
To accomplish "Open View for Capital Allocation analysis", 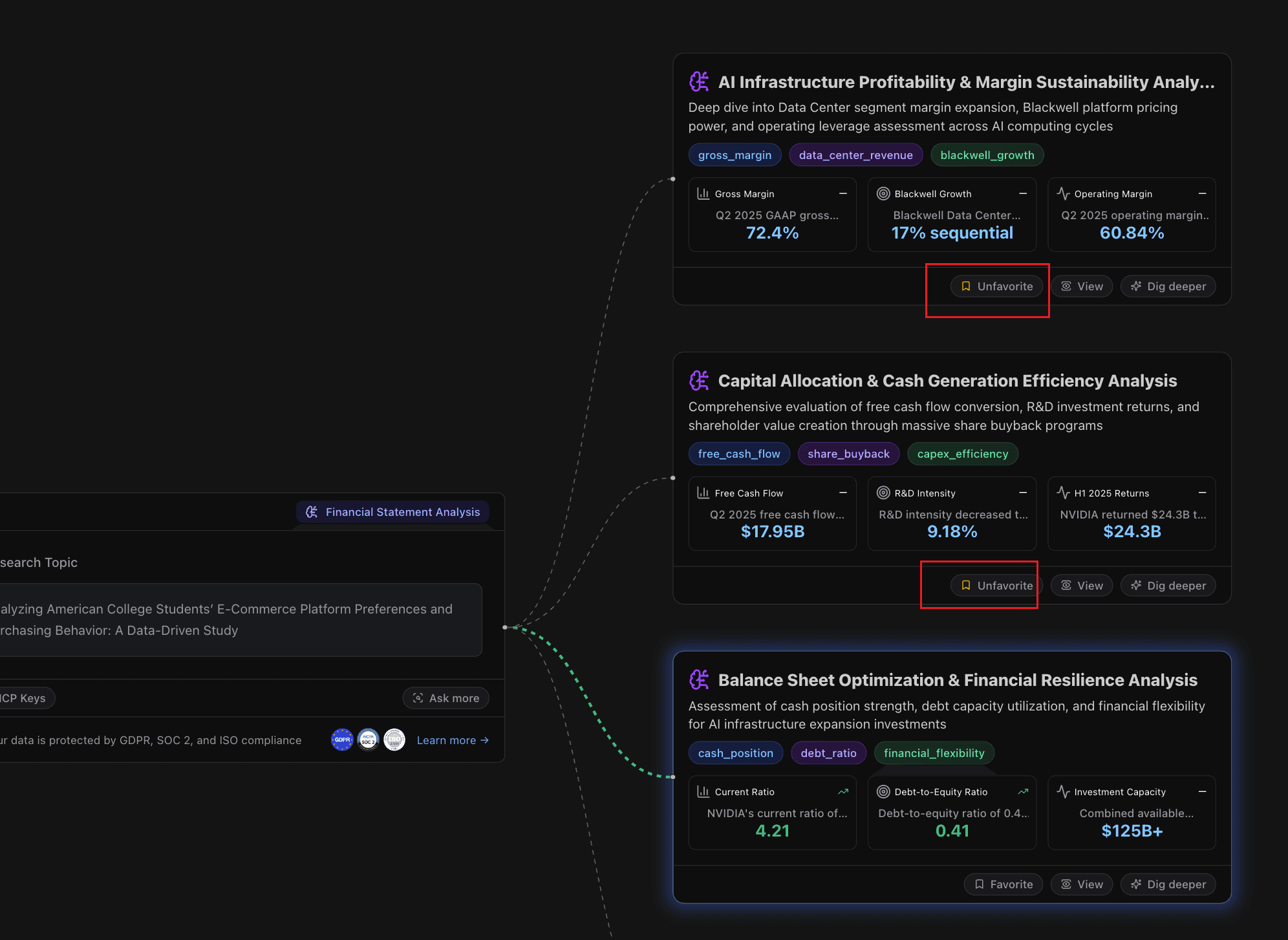I will pyautogui.click(x=1081, y=586).
